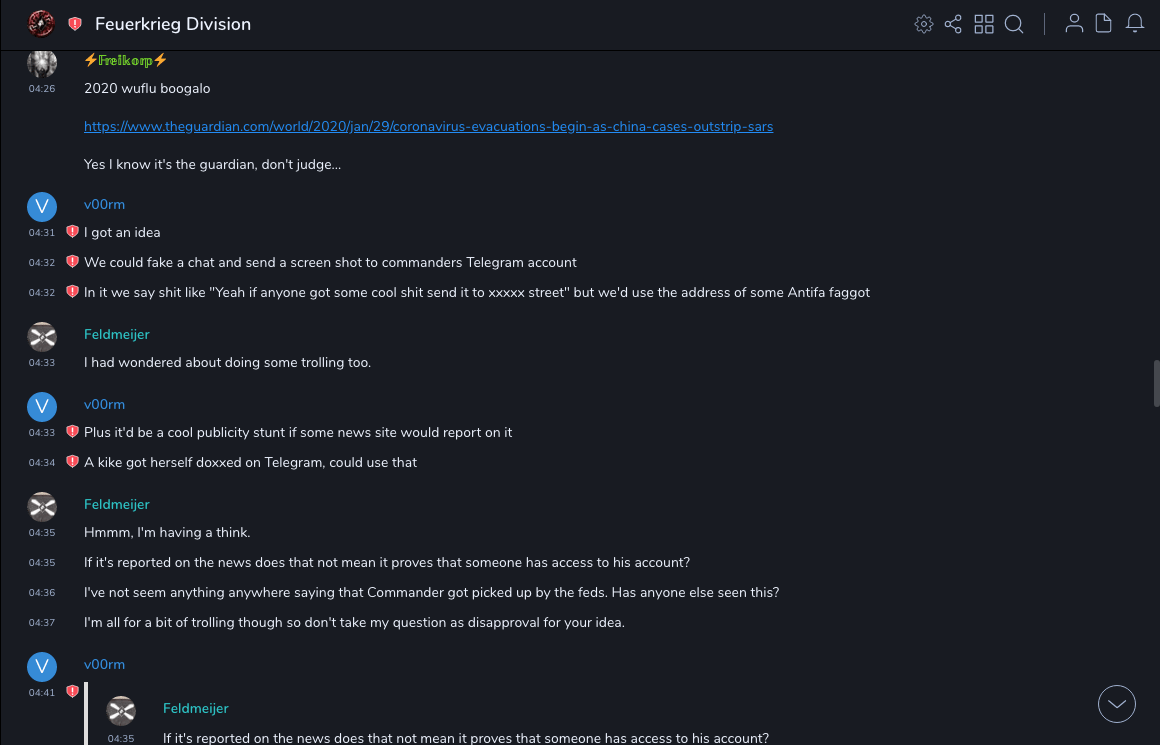Click Feldmeijer's username above 04:33 message
The width and height of the screenshot is (1160, 745).
pyautogui.click(x=116, y=334)
